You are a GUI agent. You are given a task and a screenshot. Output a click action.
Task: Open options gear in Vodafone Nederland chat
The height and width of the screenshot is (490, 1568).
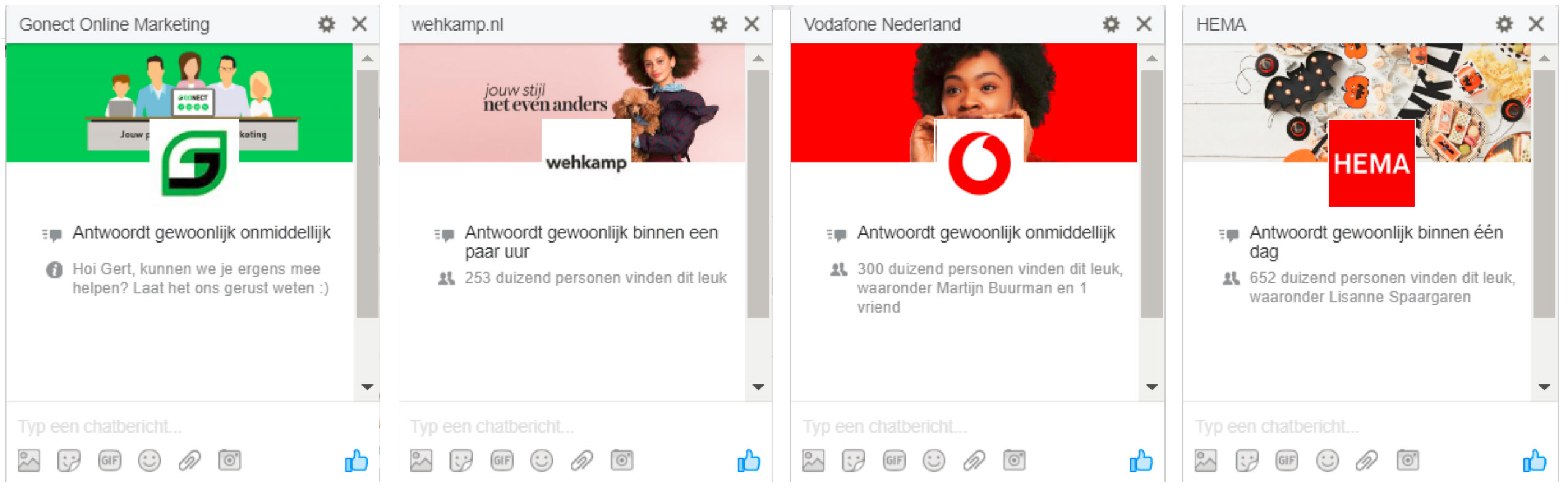1111,24
